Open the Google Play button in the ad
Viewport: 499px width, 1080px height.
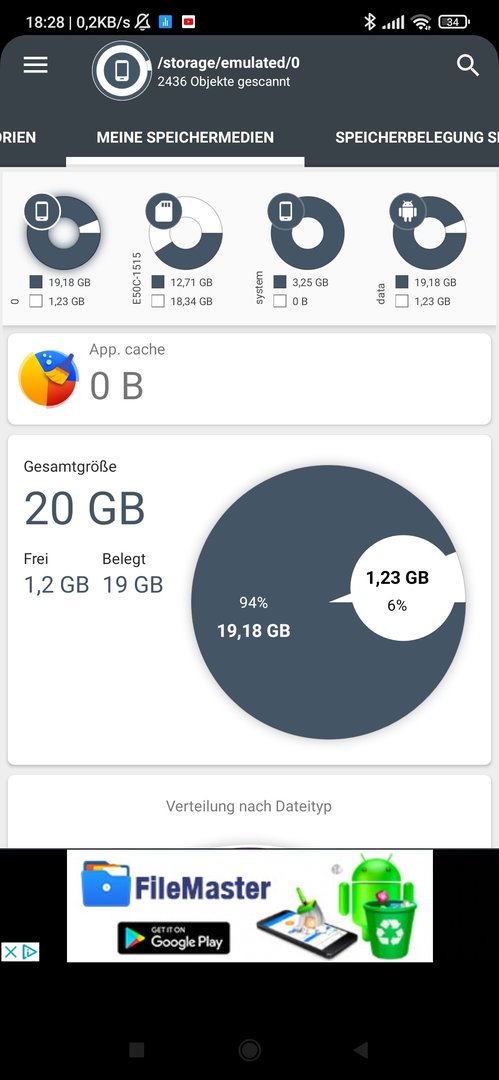(174, 938)
